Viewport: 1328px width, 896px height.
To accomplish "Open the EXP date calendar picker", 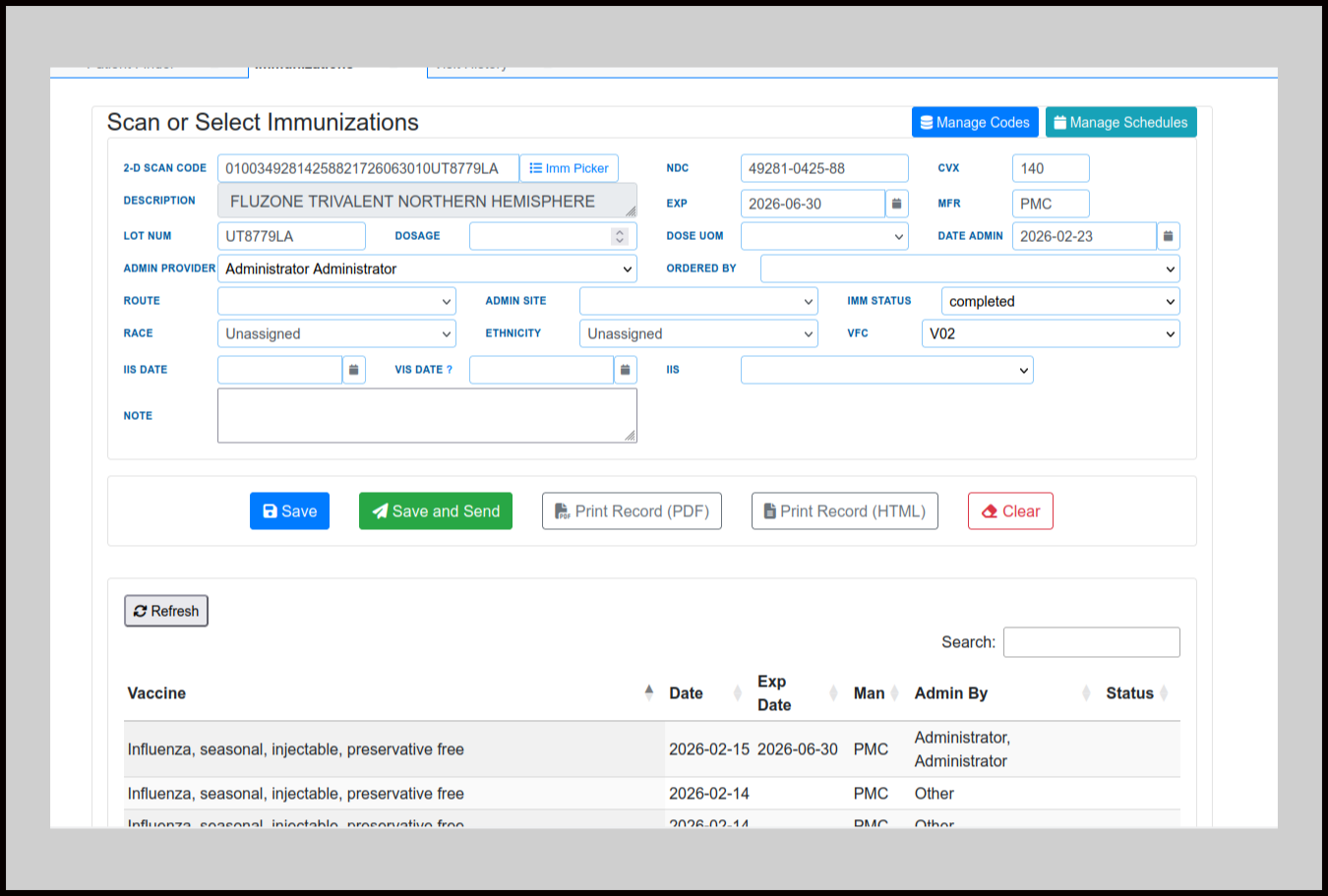I will pos(896,204).
